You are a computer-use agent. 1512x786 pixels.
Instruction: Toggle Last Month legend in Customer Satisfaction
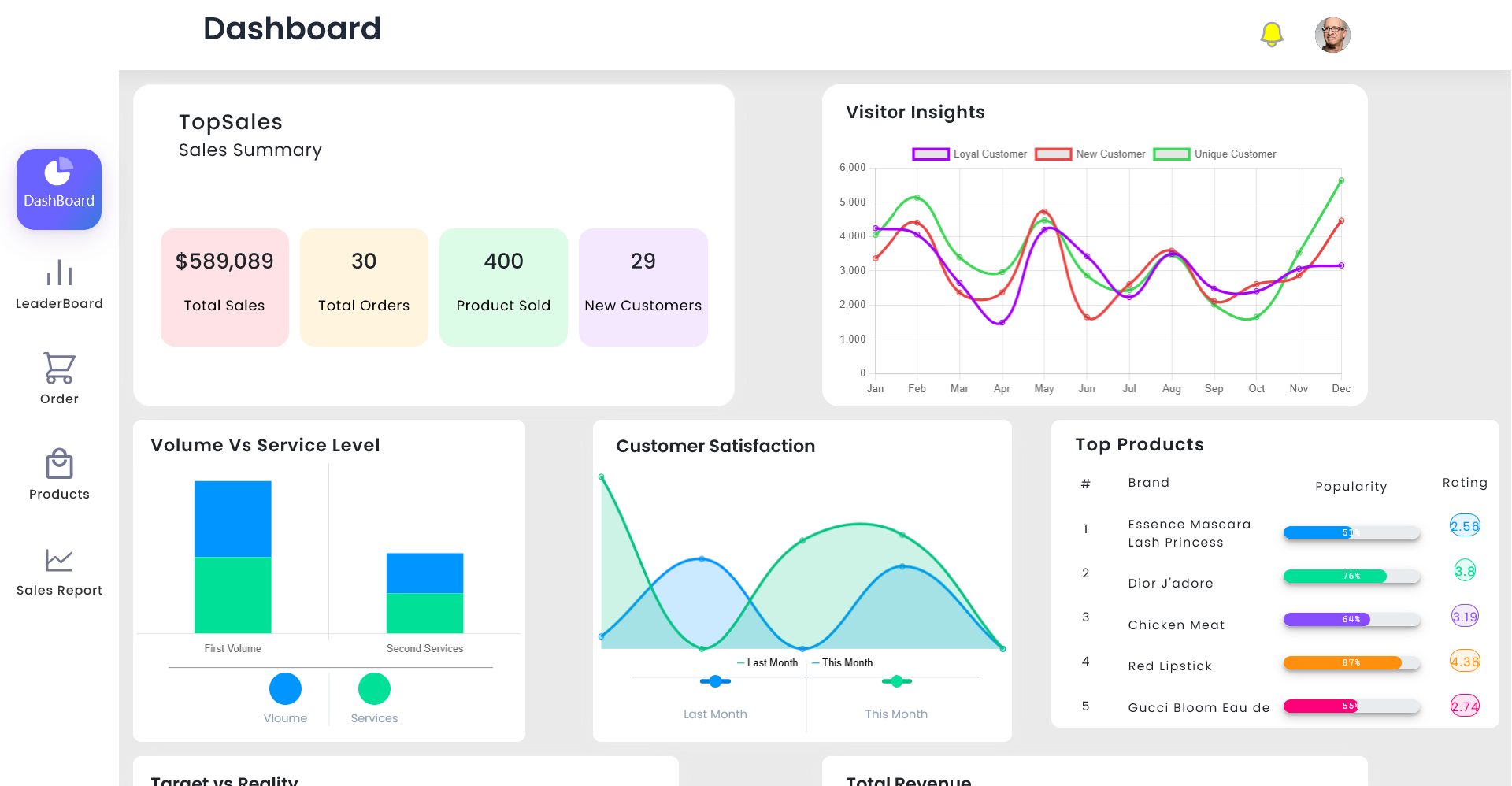click(767, 663)
